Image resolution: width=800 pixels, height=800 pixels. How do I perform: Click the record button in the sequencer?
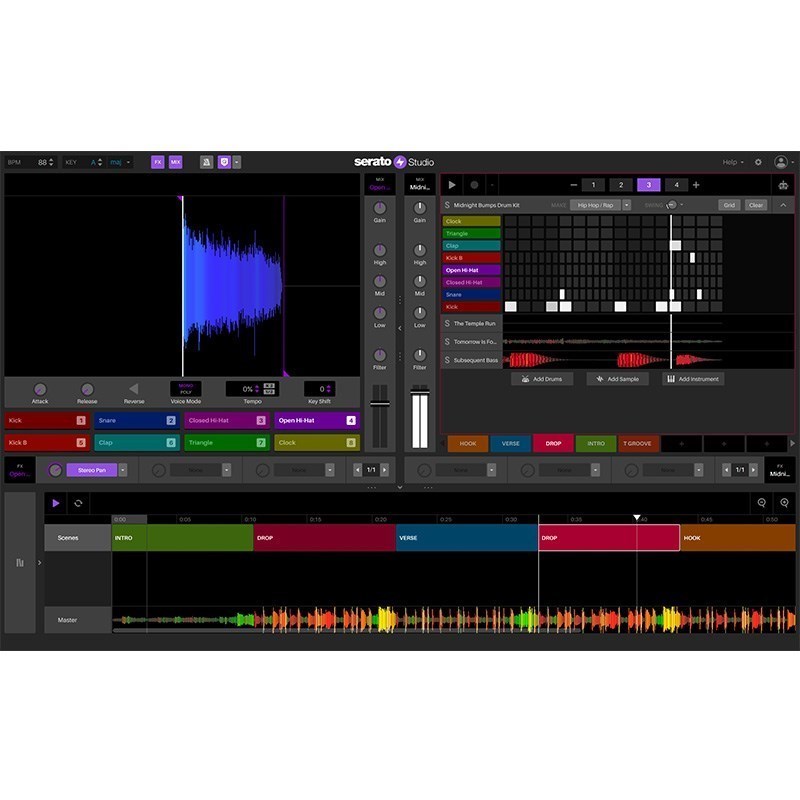click(x=474, y=185)
